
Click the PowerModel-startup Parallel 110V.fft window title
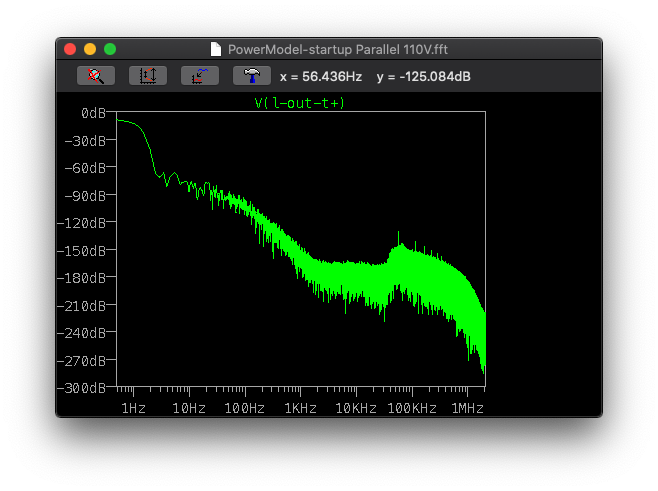pyautogui.click(x=338, y=50)
